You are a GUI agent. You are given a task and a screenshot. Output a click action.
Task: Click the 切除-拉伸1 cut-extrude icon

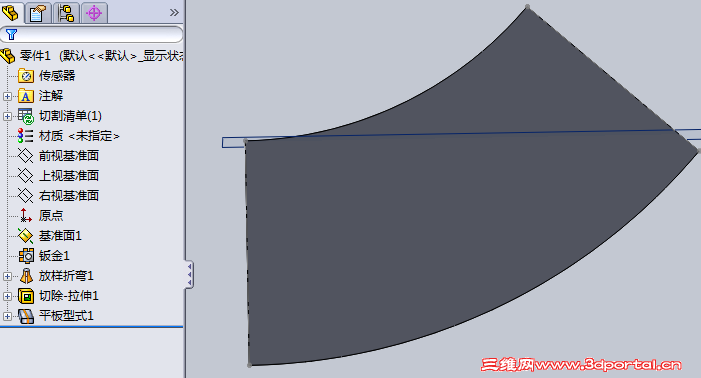[x=26, y=296]
